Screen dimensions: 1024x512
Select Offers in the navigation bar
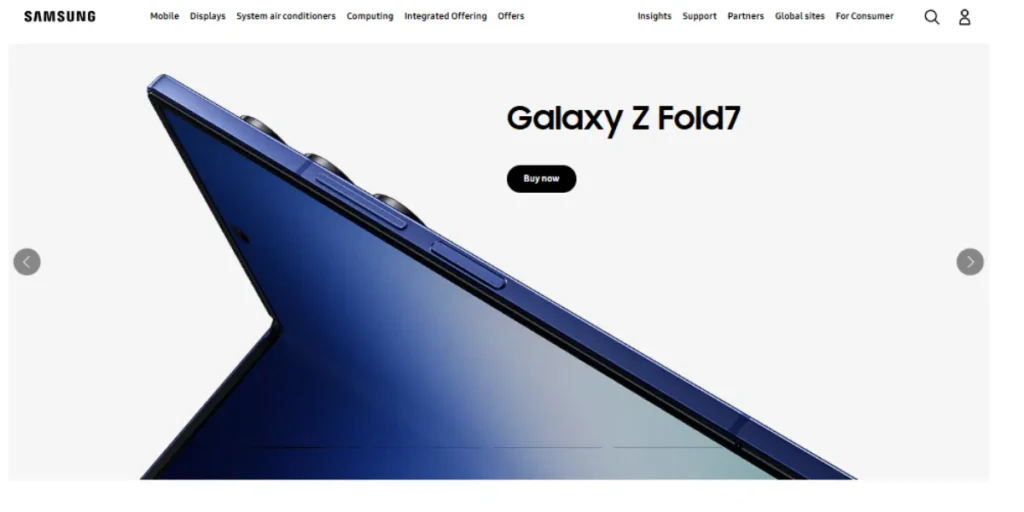tap(511, 16)
